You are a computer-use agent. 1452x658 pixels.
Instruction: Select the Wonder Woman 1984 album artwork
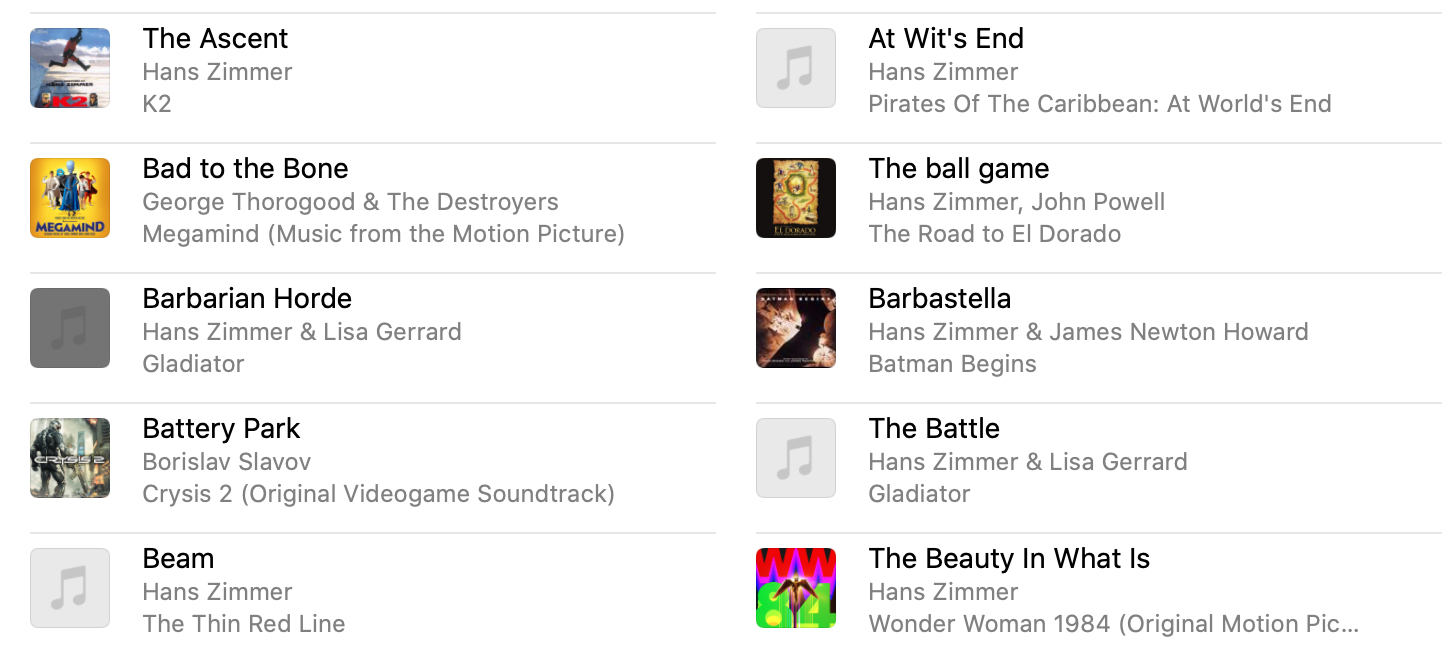tap(796, 588)
